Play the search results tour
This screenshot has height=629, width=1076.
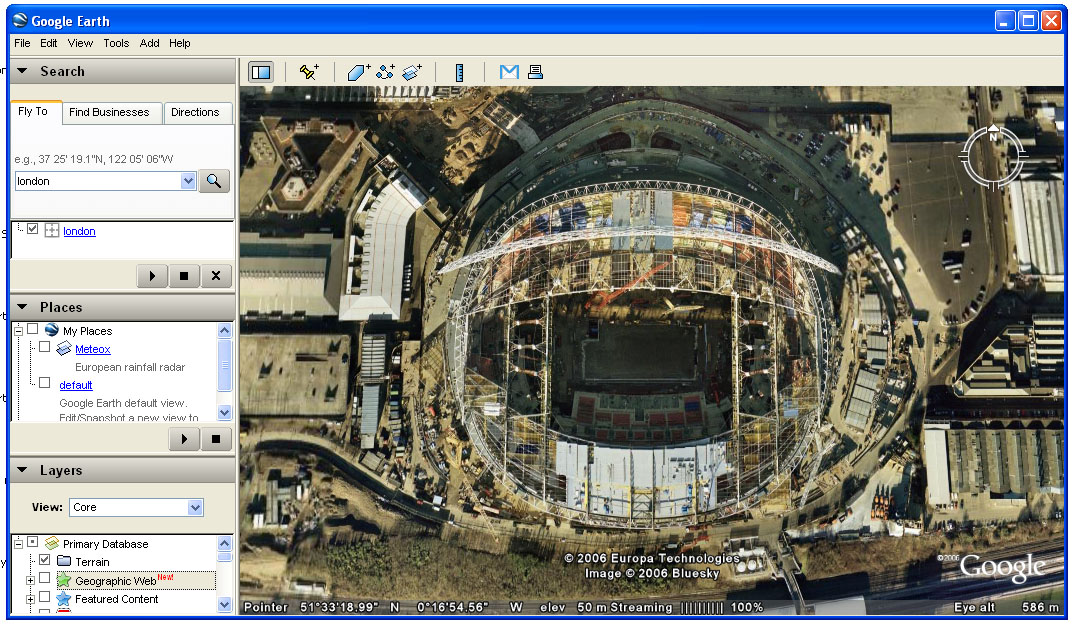[x=152, y=276]
